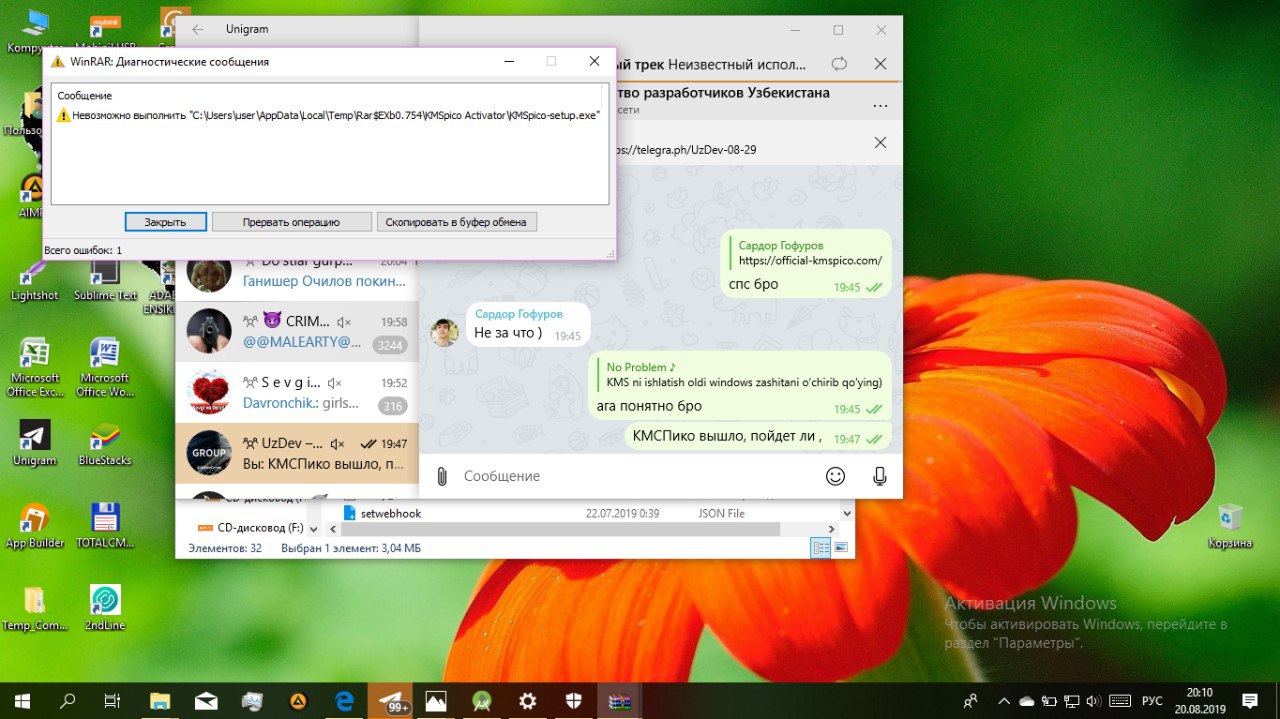Open Windows Security shield on the taskbar
This screenshot has width=1280, height=719.
[x=574, y=701]
